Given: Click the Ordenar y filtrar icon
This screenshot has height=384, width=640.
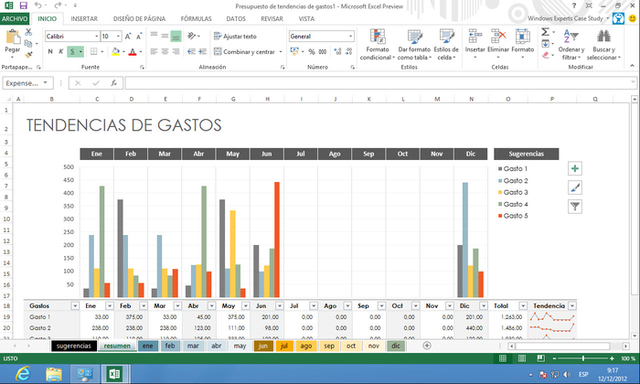Looking at the screenshot, I should (x=571, y=37).
